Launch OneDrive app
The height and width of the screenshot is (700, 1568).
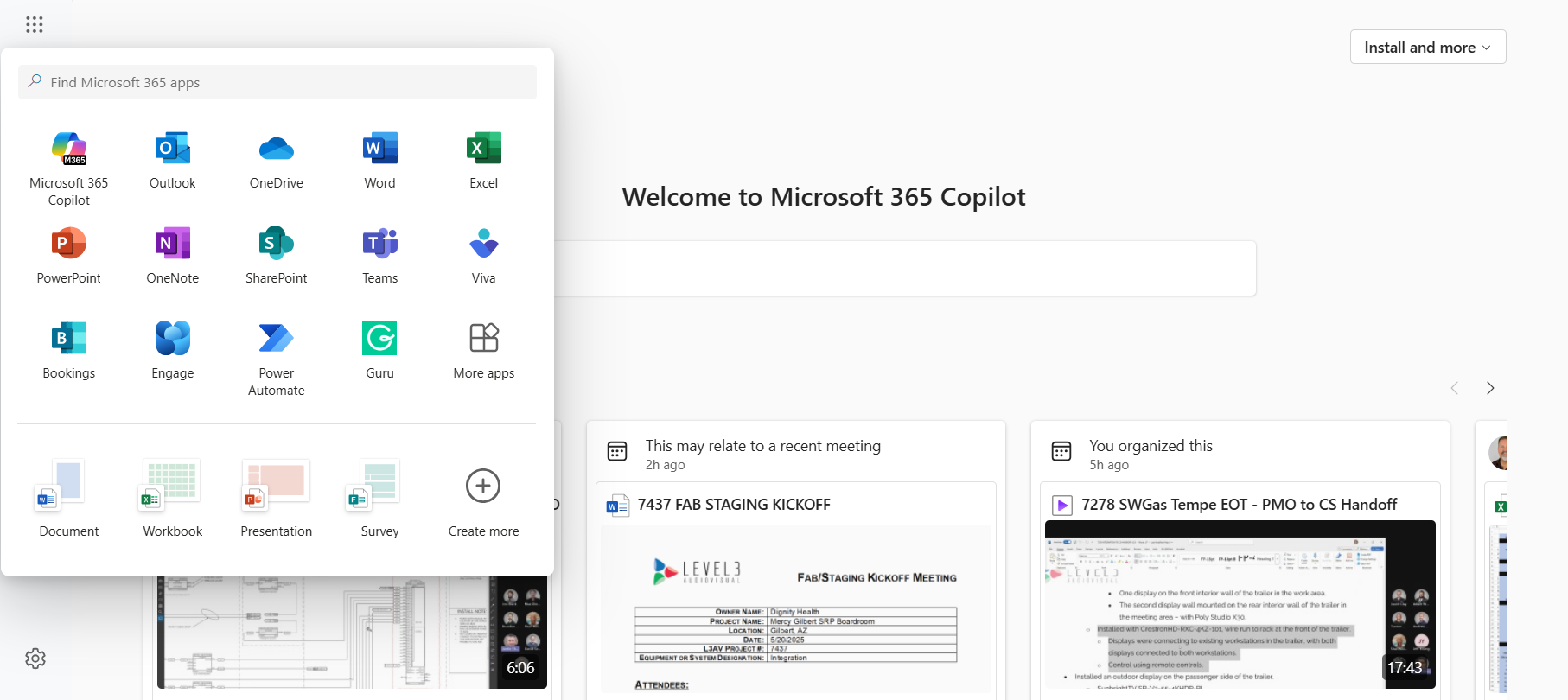[x=276, y=160]
